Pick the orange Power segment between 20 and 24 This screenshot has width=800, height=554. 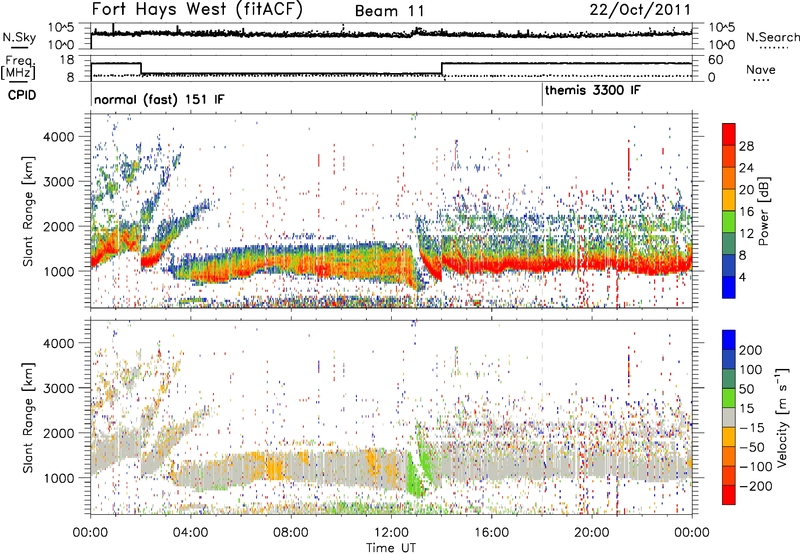(x=729, y=179)
